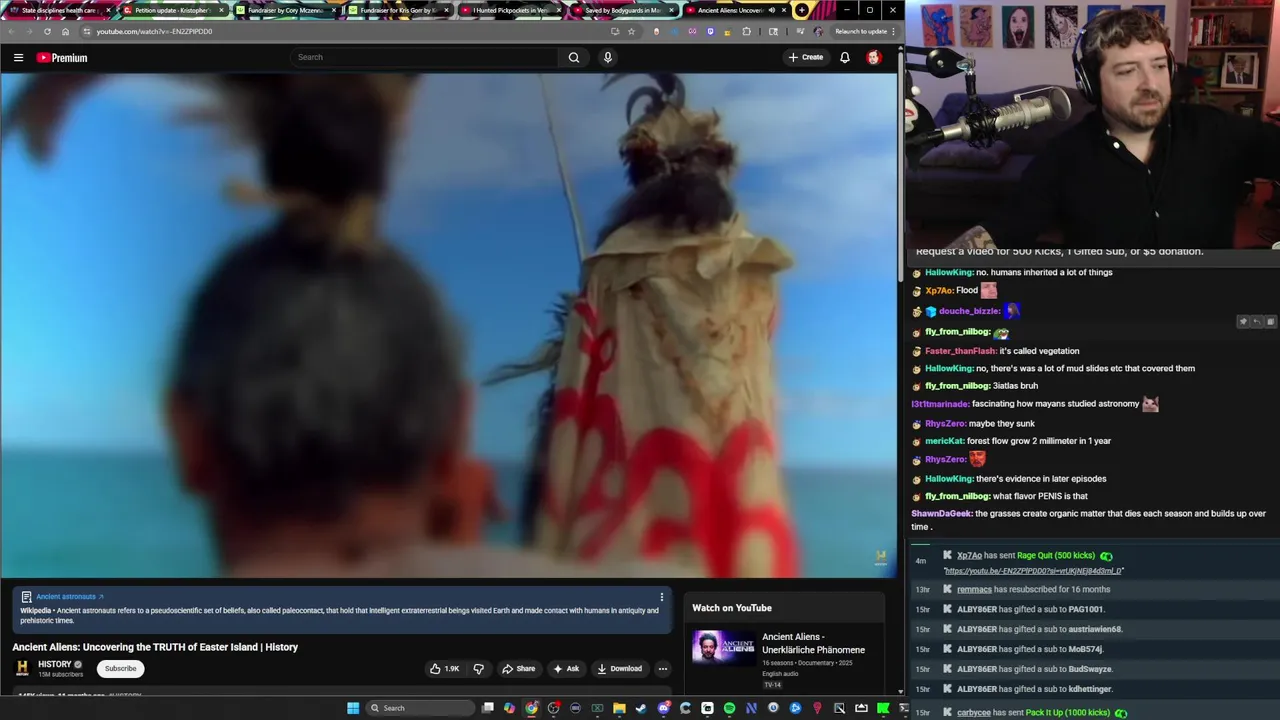This screenshot has width=1280, height=720.
Task: Share the Ancient Aliens video
Action: point(518,668)
